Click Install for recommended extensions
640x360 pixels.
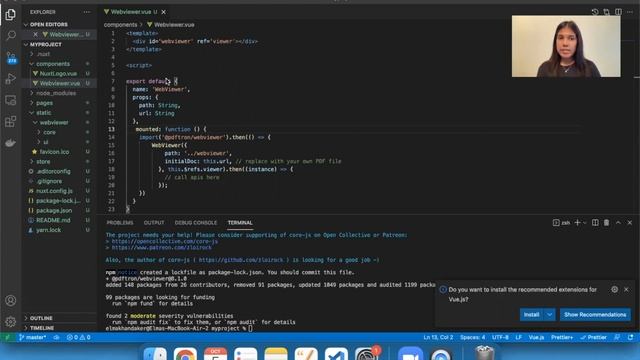(x=531, y=315)
